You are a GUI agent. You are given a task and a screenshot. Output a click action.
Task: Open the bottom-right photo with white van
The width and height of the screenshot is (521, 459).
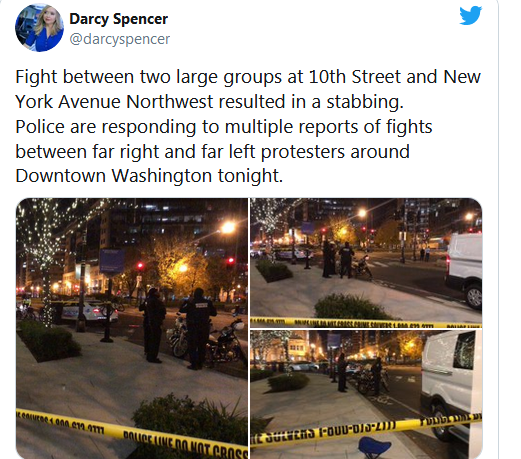tap(366, 395)
